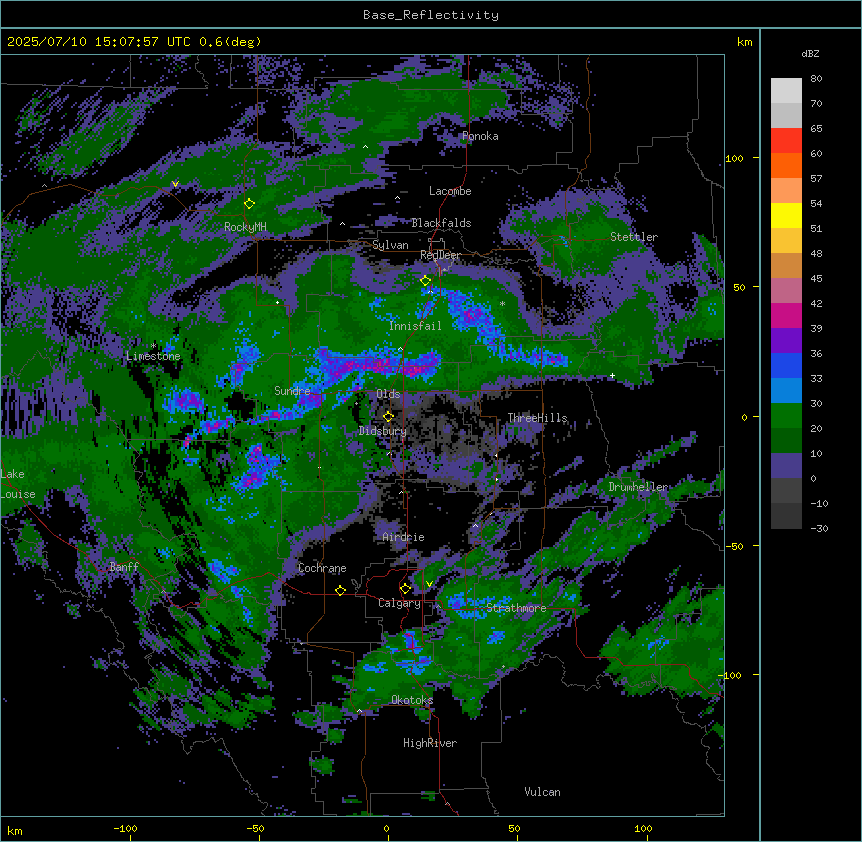Screen dimensions: 862x842
Task: Select the dark gray 0 to -10 swatch
Action: pos(786,491)
